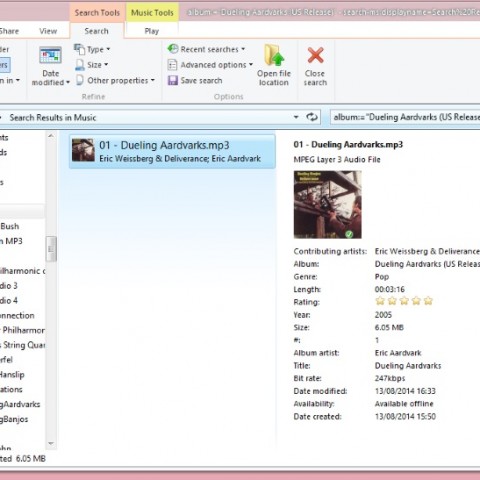The width and height of the screenshot is (480, 480).
Task: Select the 01 - Dueling Aardvarks.mp3 file
Action: point(172,151)
